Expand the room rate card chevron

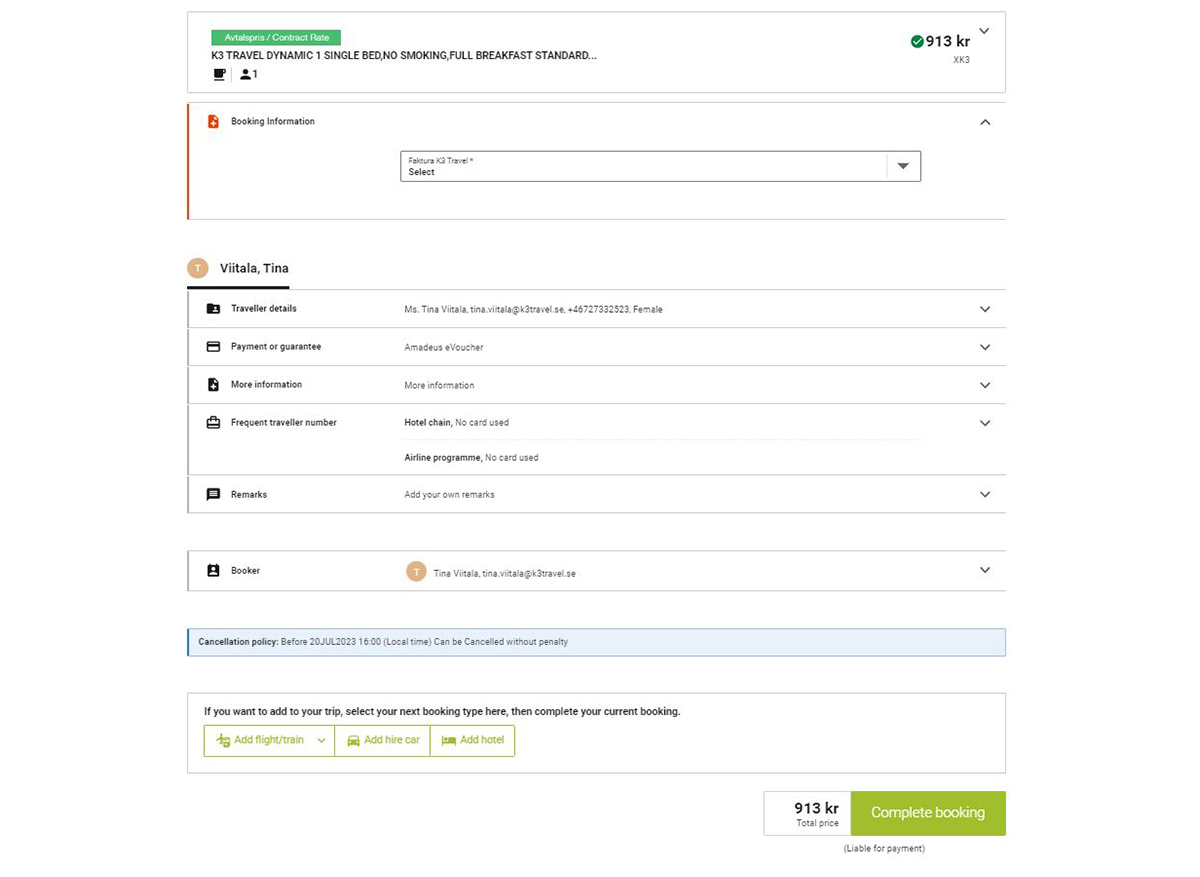click(984, 31)
